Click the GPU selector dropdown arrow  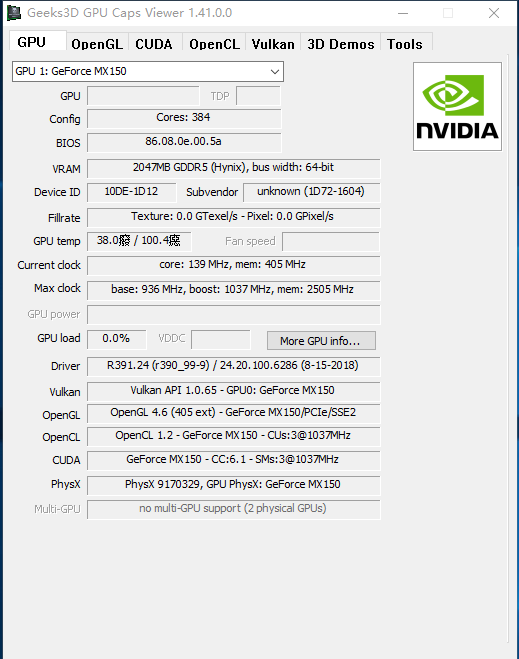pos(275,71)
